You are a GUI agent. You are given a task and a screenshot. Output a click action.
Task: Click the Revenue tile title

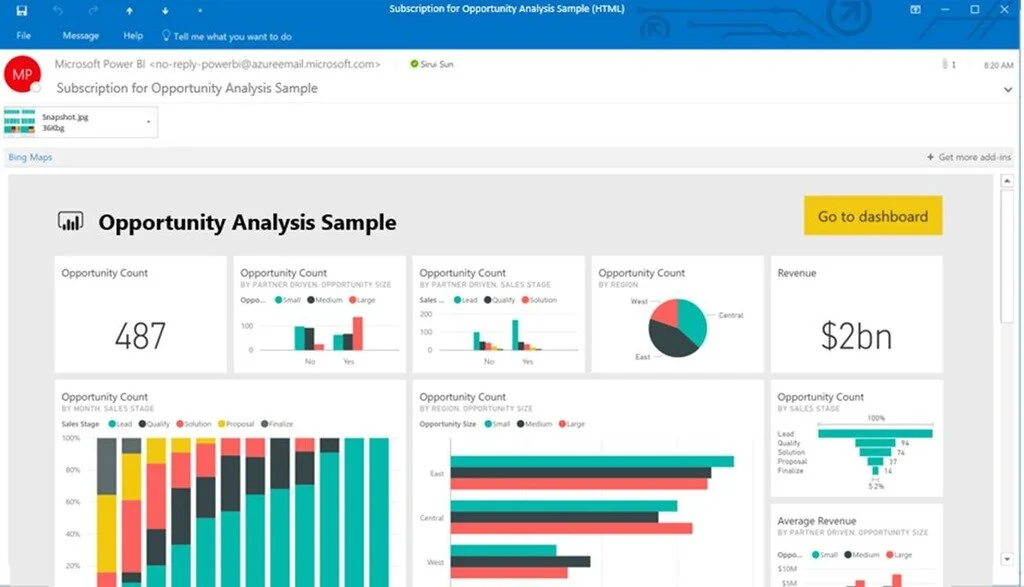pyautogui.click(x=797, y=273)
